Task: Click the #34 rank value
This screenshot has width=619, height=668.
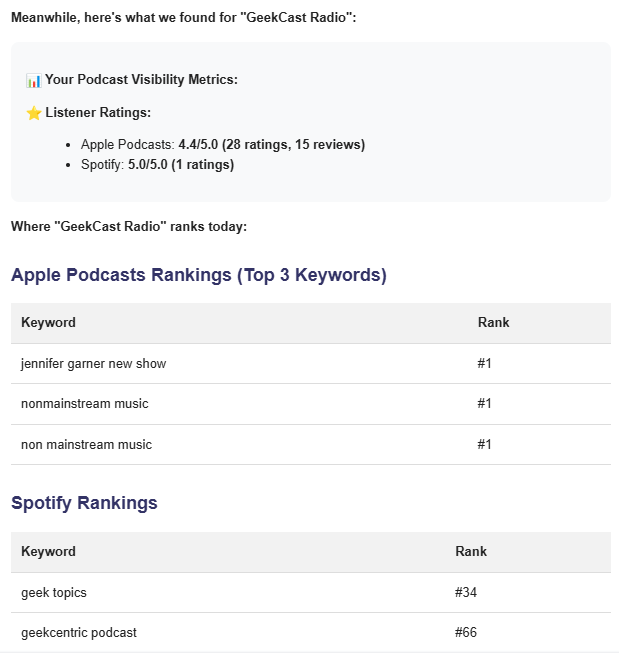Action: pos(466,592)
